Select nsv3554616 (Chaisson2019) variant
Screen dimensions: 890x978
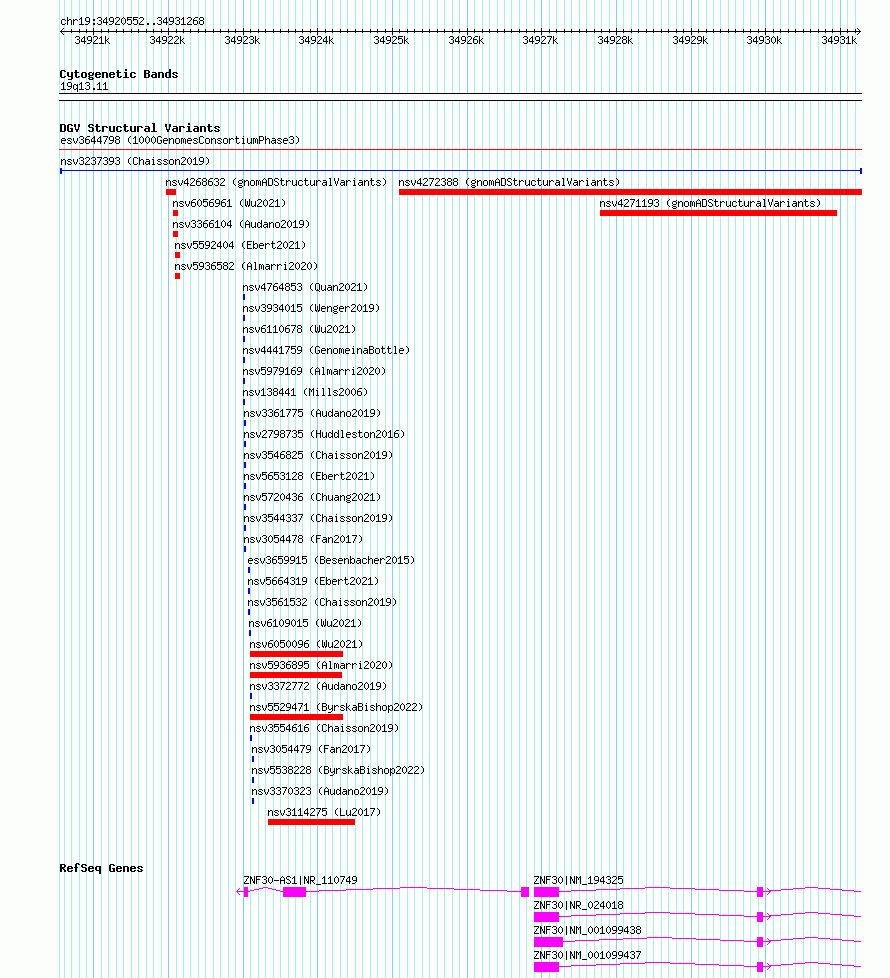coord(324,729)
